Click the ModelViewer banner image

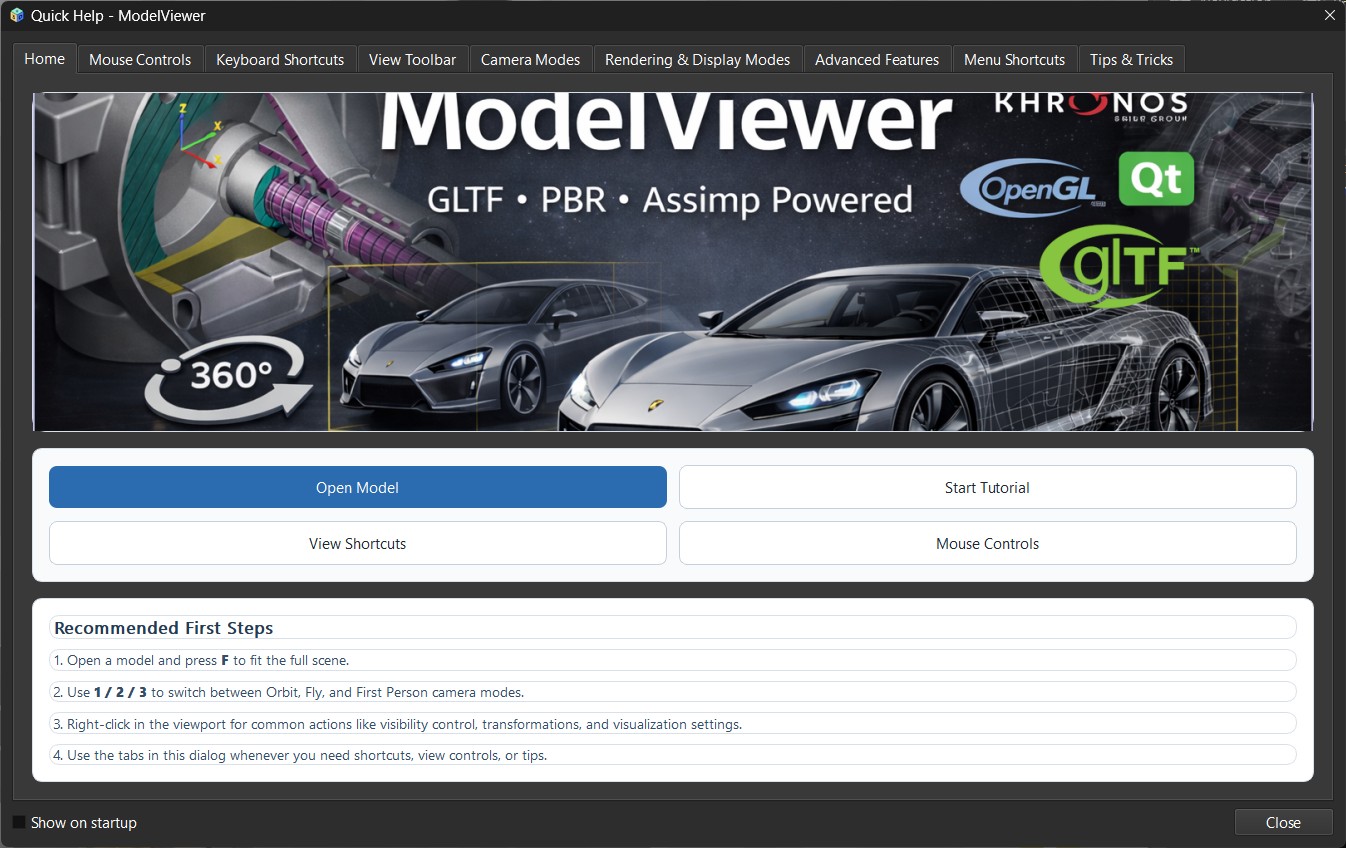pyautogui.click(x=673, y=262)
